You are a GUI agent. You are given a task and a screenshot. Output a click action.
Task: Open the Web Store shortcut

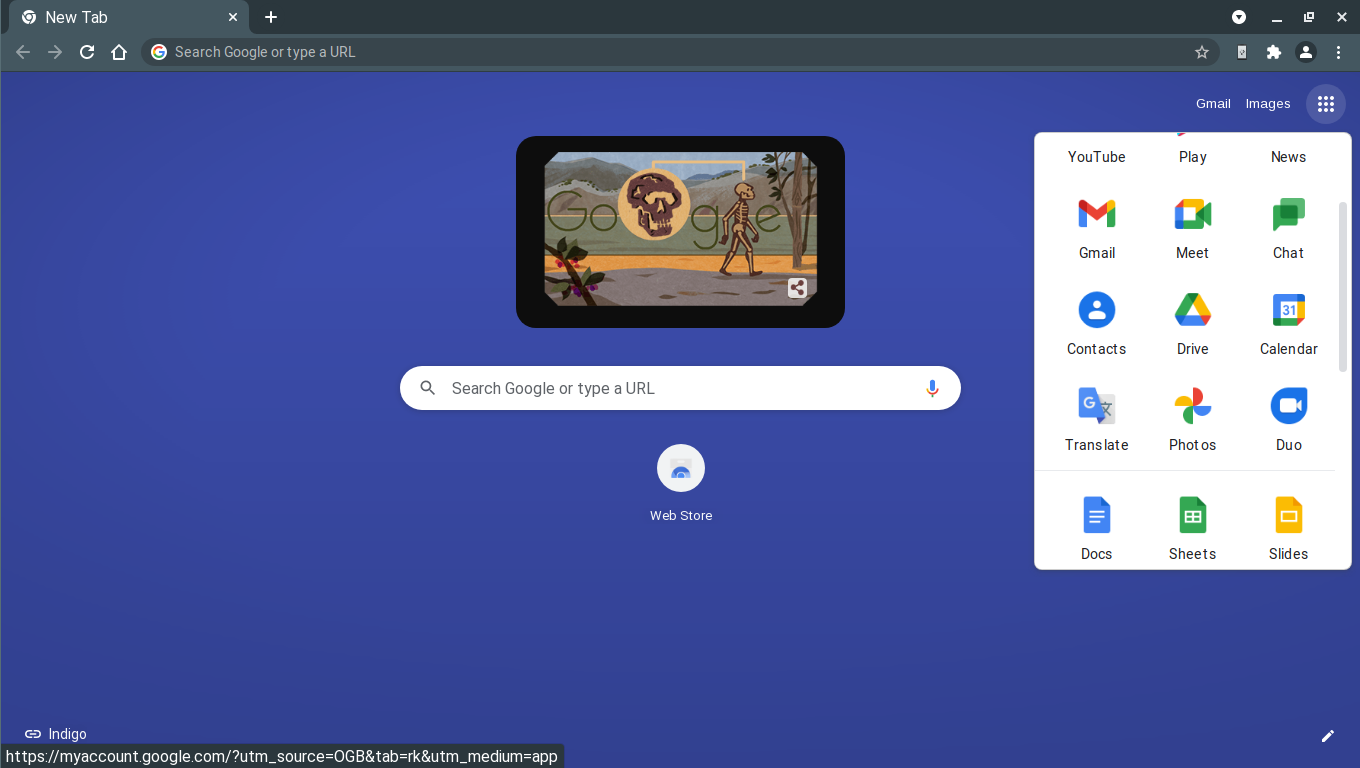point(681,484)
